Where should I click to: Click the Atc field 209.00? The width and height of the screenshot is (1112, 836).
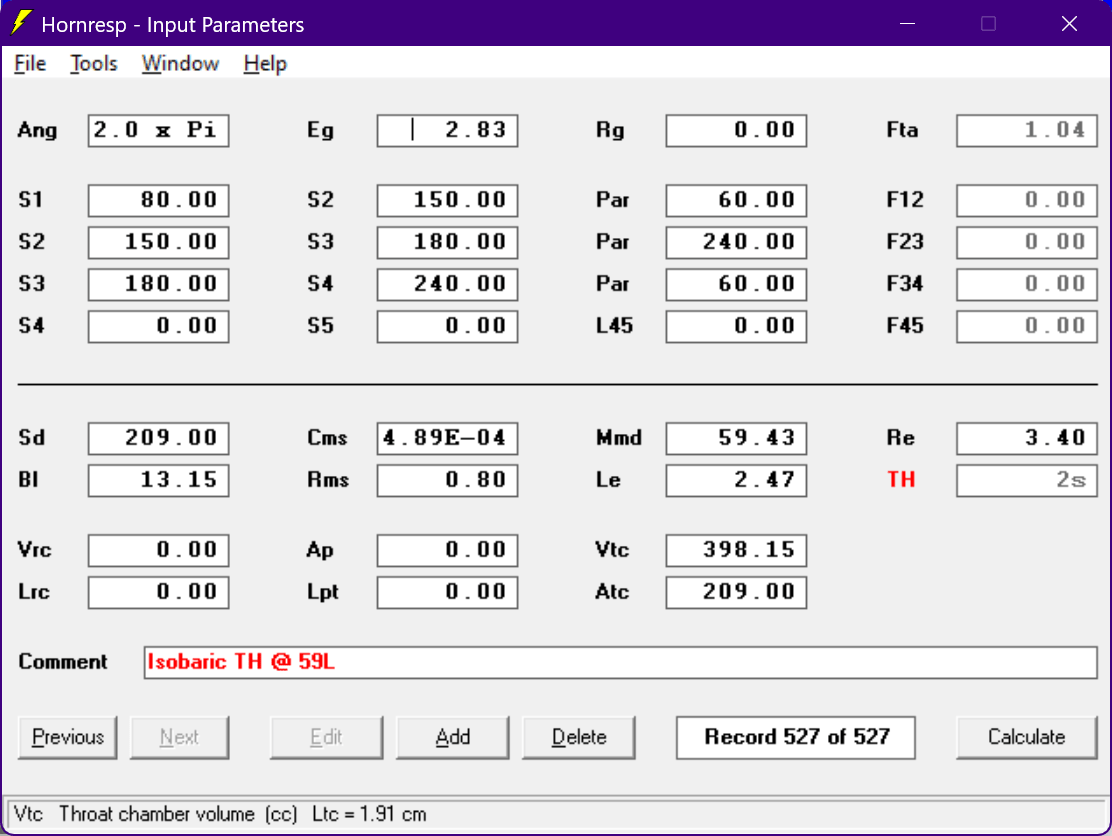tap(736, 592)
